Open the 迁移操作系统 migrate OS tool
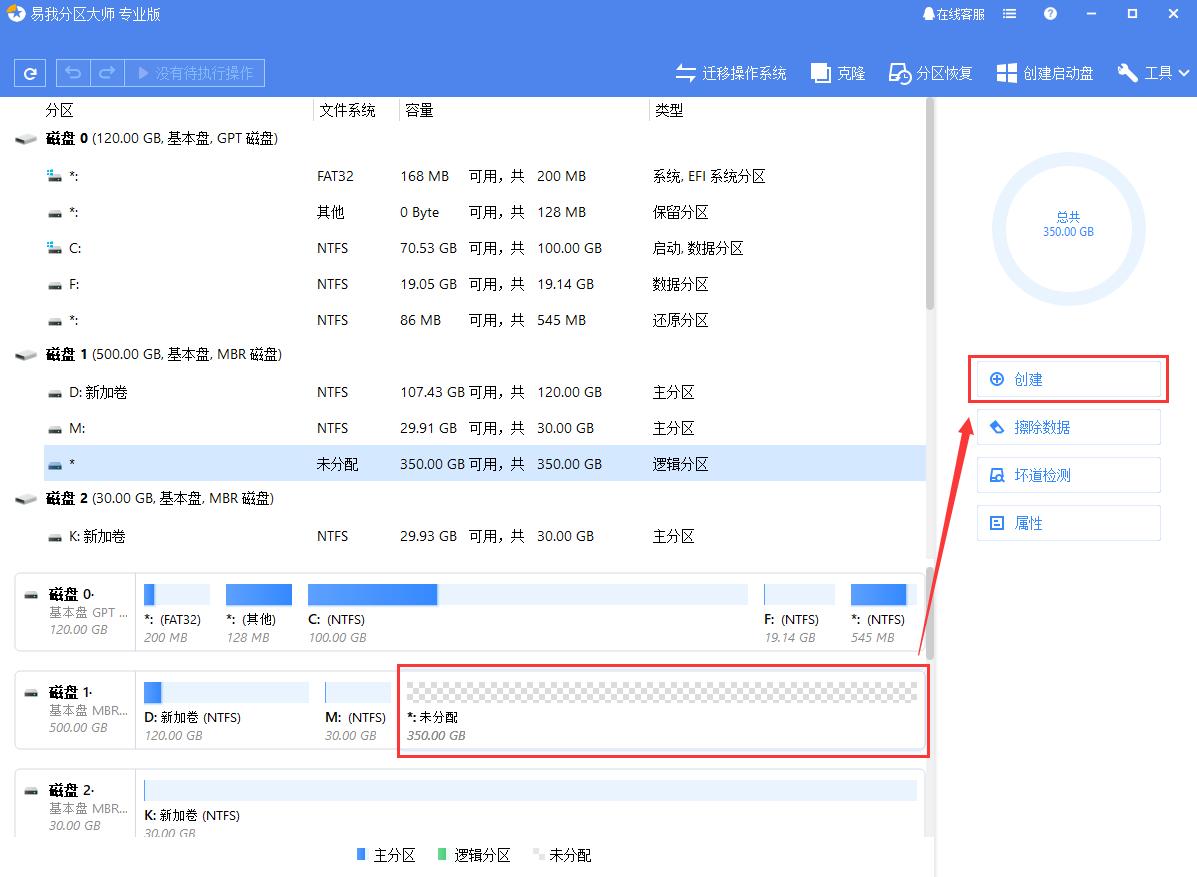Image resolution: width=1197 pixels, height=877 pixels. point(731,72)
